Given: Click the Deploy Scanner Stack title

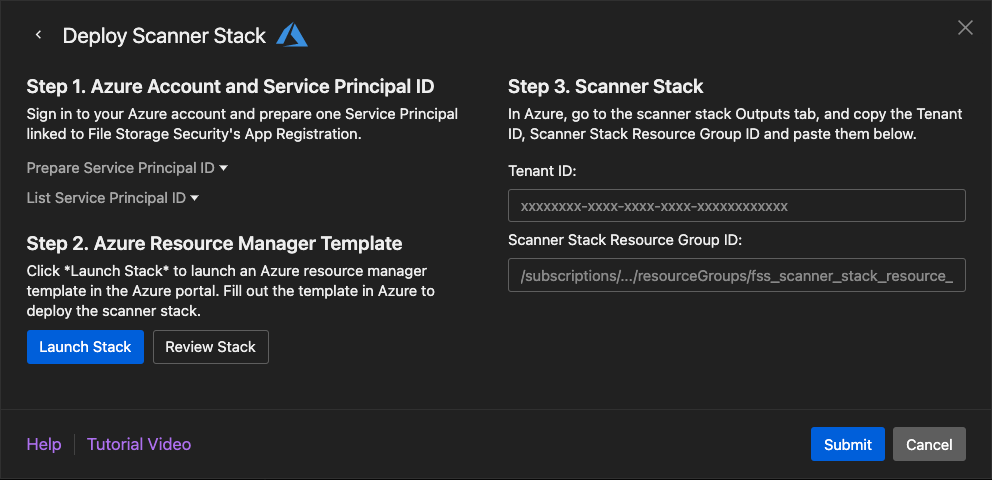Looking at the screenshot, I should click(164, 36).
